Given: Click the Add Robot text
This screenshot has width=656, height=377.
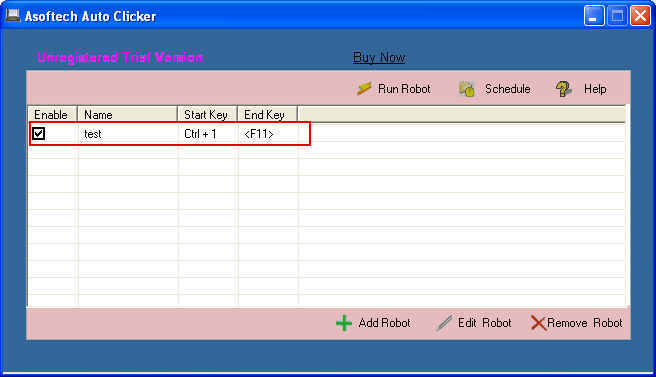Looking at the screenshot, I should point(384,323).
